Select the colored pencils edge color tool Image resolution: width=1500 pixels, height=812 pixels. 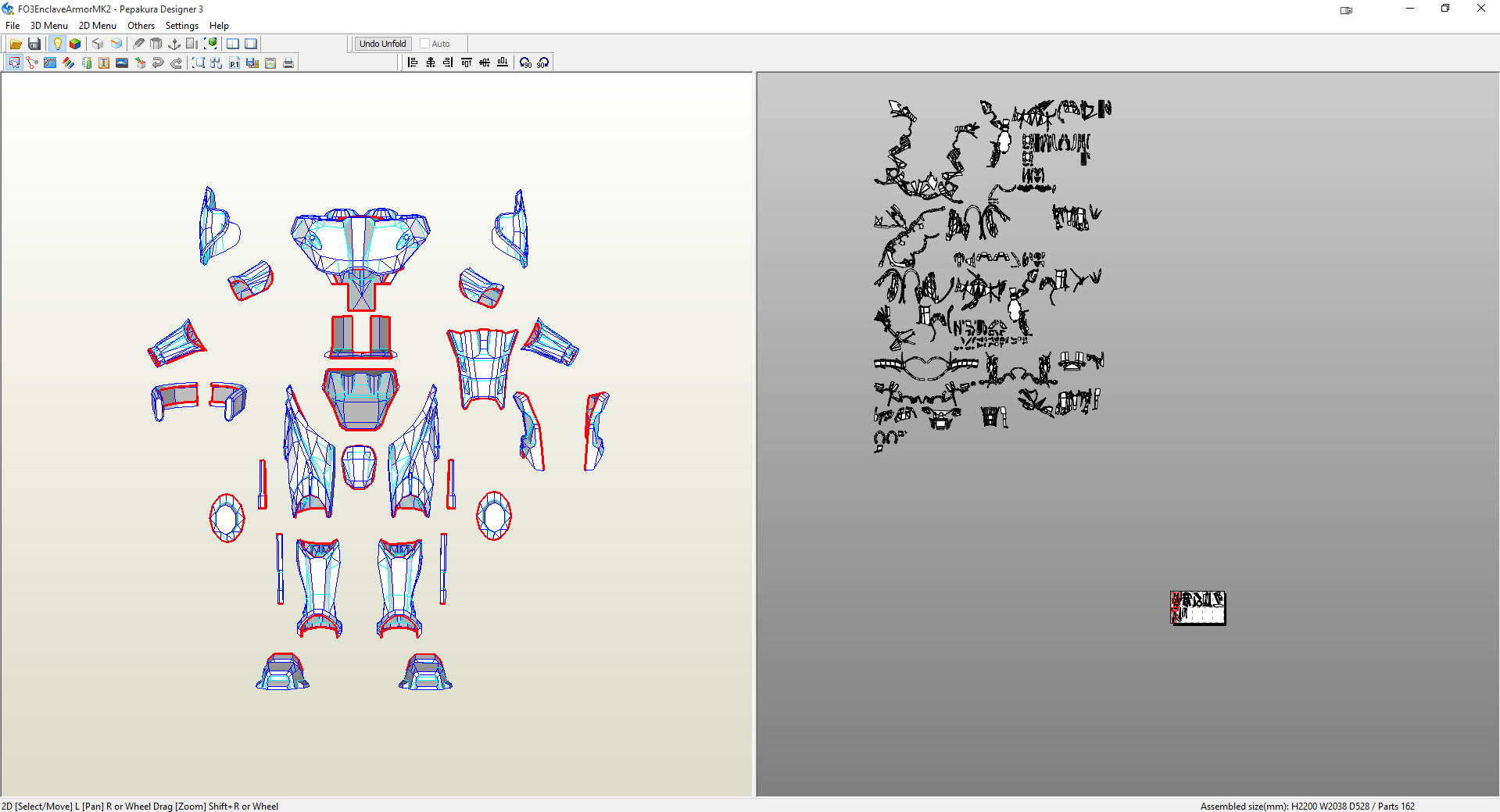coord(68,63)
